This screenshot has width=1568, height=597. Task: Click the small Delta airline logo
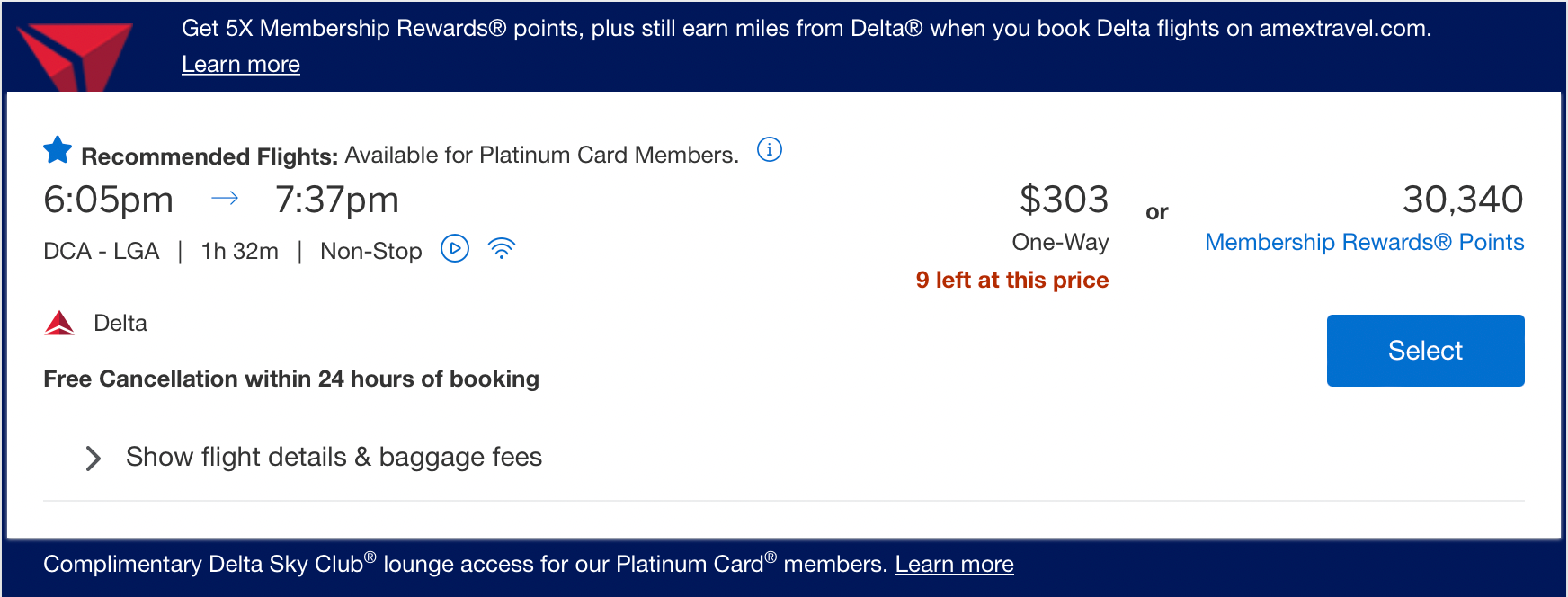(59, 323)
